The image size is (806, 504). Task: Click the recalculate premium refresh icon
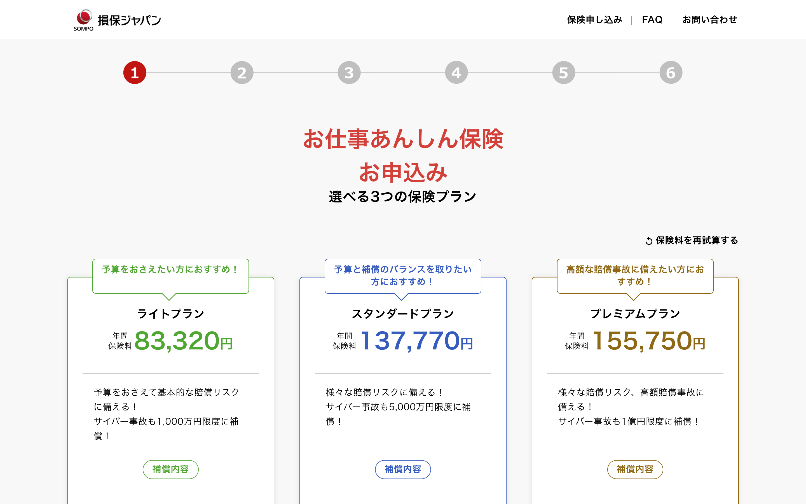tap(649, 241)
